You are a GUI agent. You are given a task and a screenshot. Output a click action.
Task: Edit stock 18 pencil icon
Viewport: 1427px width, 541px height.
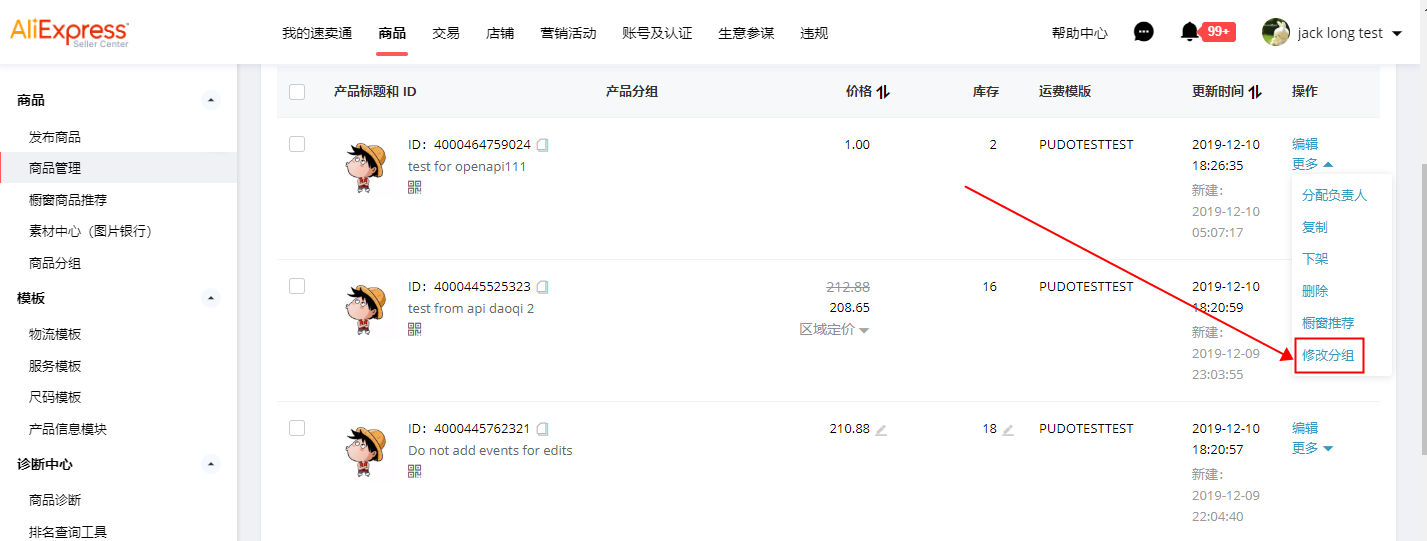[1008, 430]
